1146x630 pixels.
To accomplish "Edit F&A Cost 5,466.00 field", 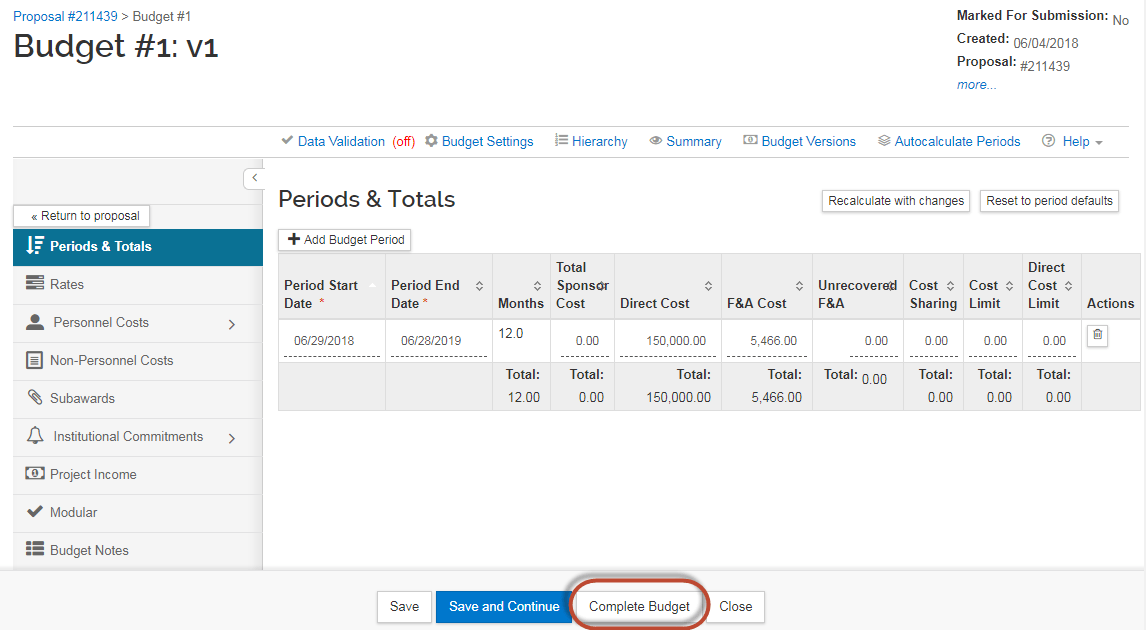I will point(767,341).
